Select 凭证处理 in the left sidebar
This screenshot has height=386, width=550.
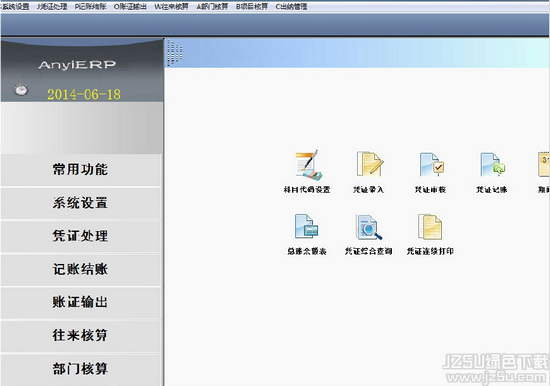[81, 236]
